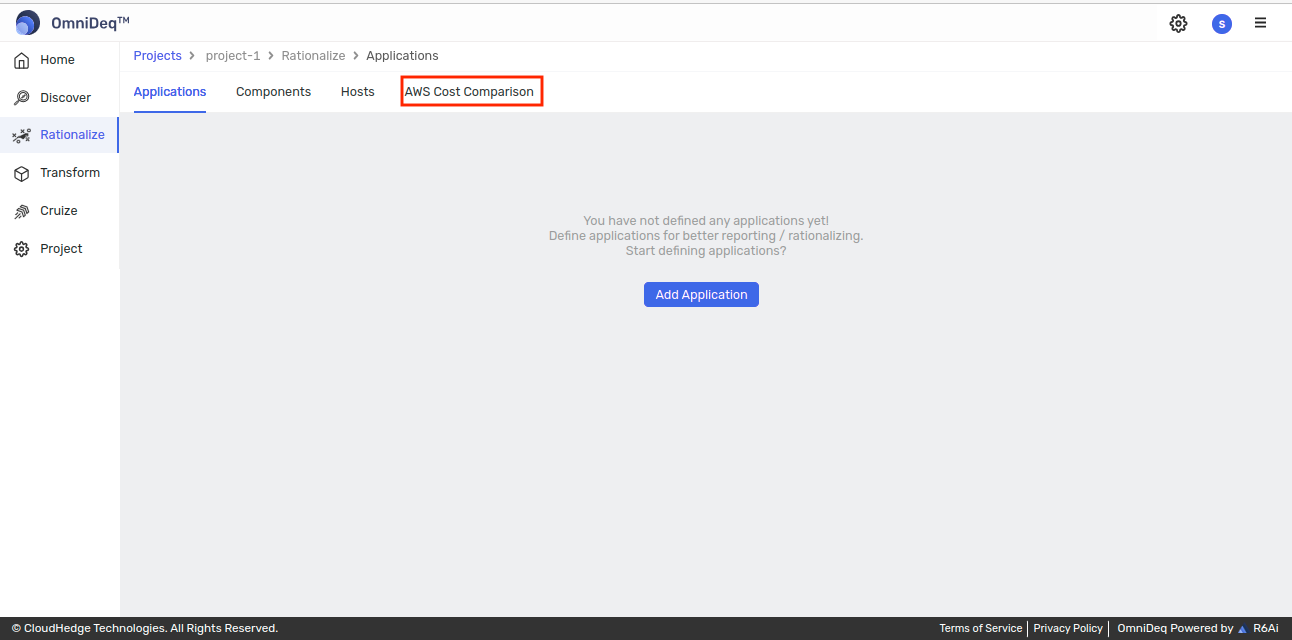The image size is (1292, 640).
Task: Click the R6Ai footer logo
Action: tap(1258, 628)
